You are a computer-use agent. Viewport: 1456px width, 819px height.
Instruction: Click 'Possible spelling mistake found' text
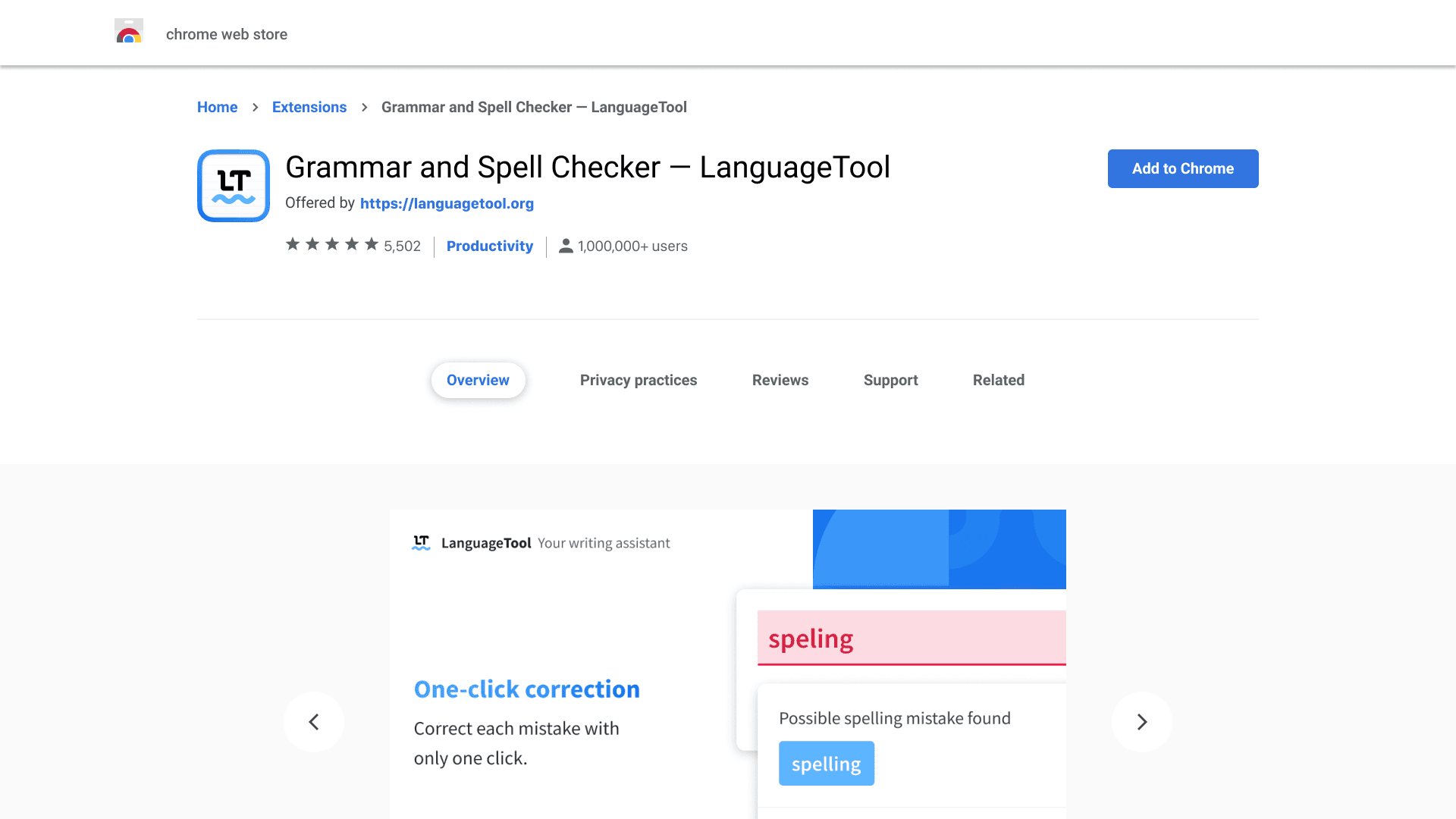click(x=895, y=718)
